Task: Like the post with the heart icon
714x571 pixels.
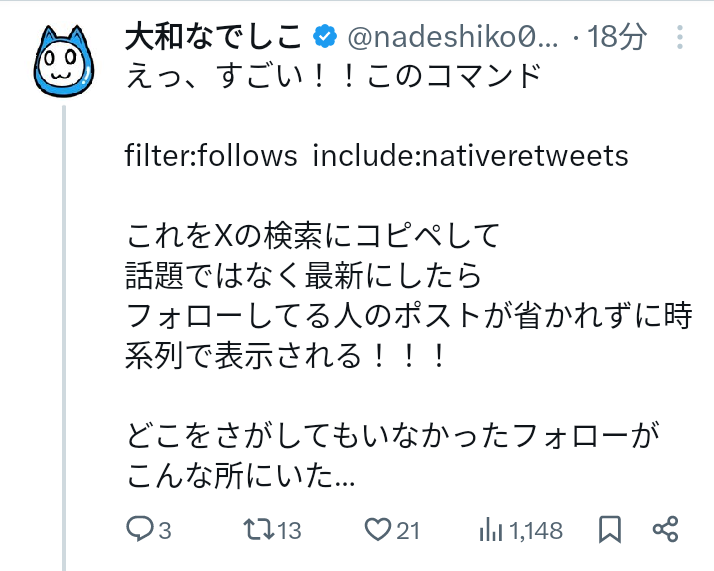Action: tap(377, 529)
